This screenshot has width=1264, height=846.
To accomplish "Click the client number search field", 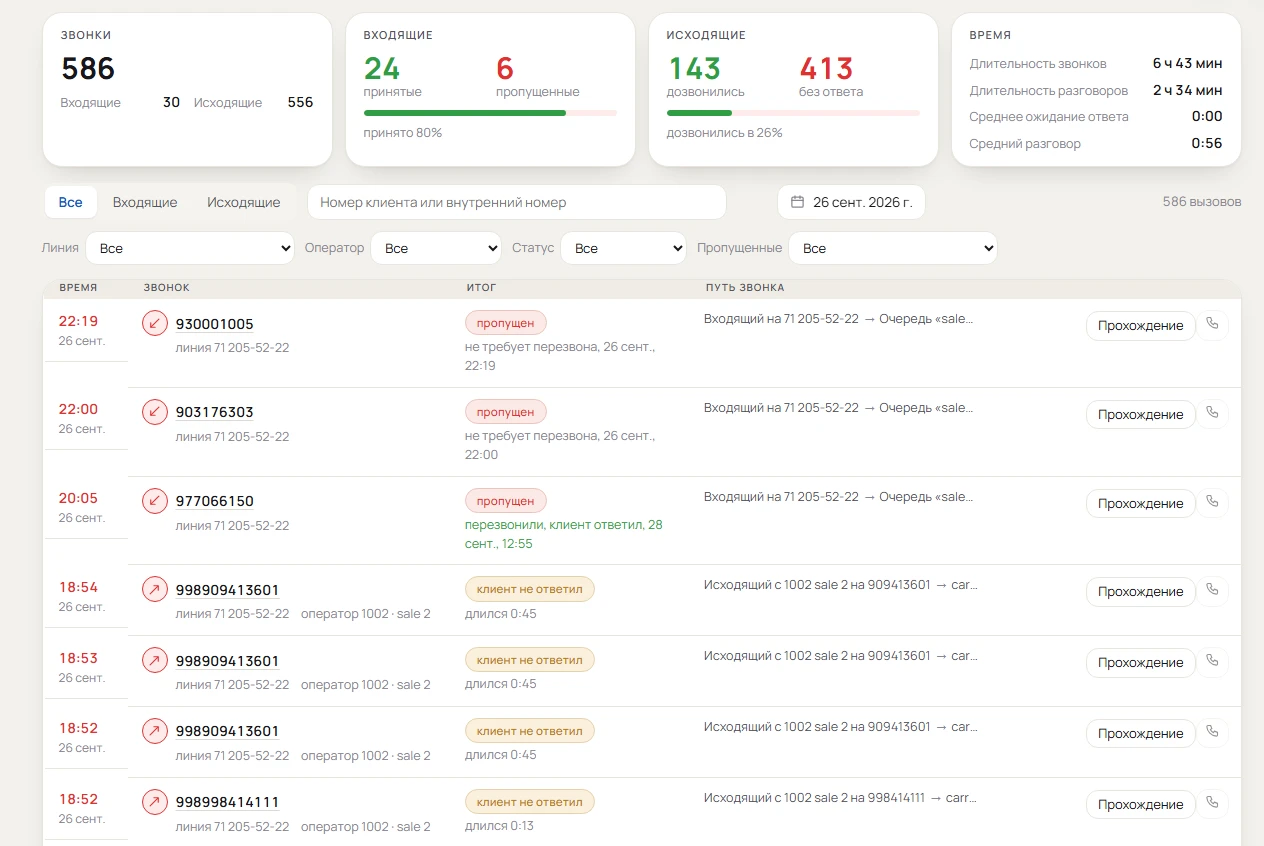I will point(516,202).
